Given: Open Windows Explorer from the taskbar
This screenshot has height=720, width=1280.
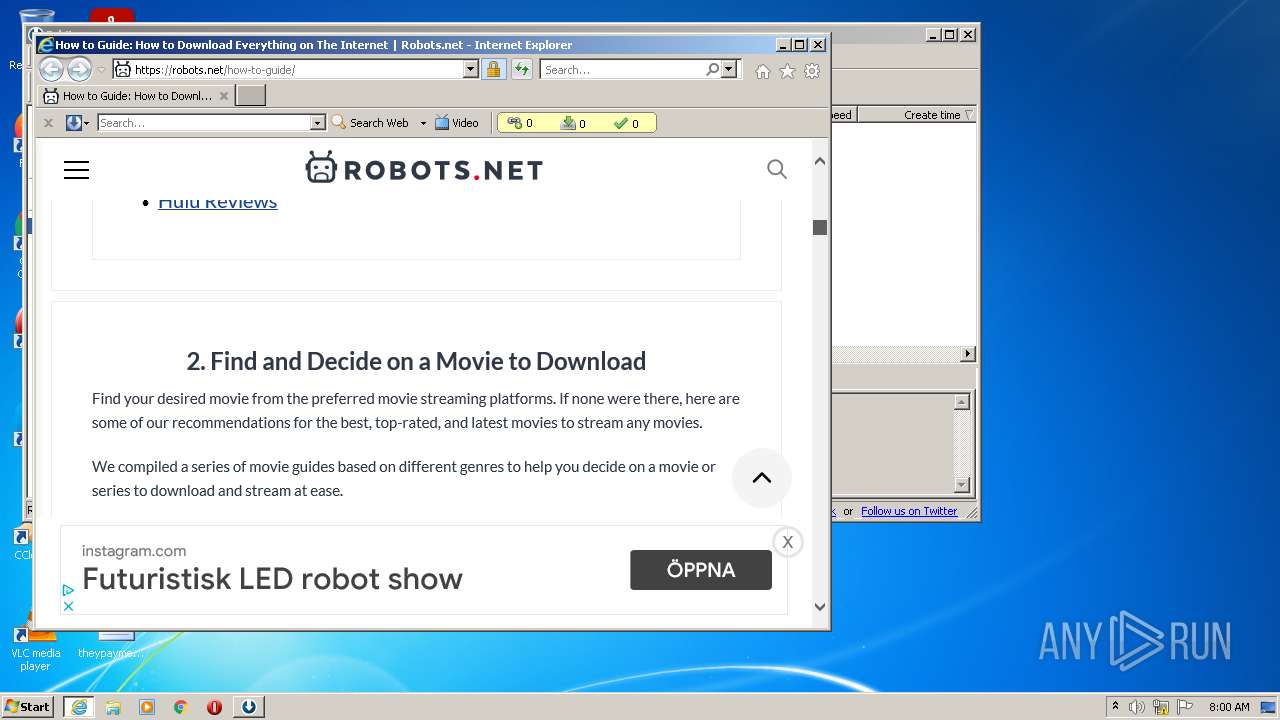Looking at the screenshot, I should 113,707.
